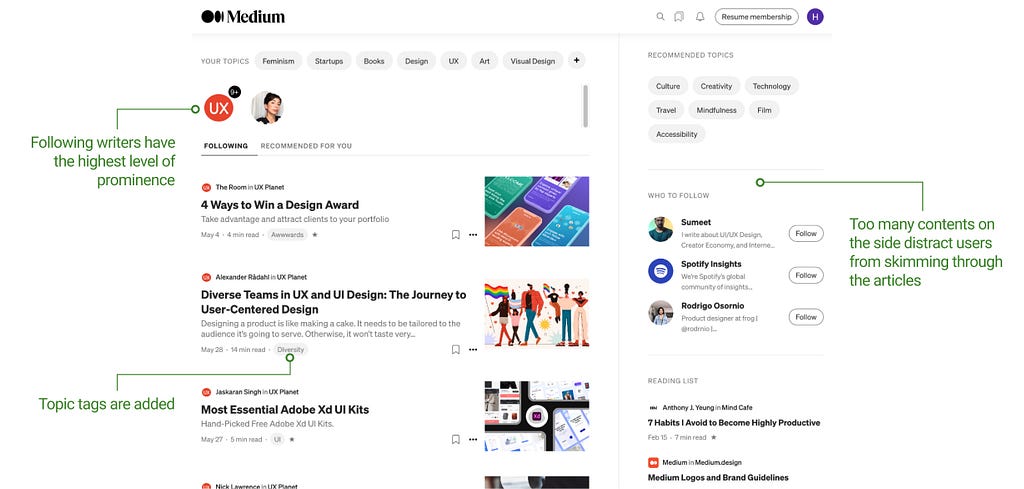The width and height of the screenshot is (1024, 489).
Task: Select the Feminism topic chip
Action: tap(278, 61)
